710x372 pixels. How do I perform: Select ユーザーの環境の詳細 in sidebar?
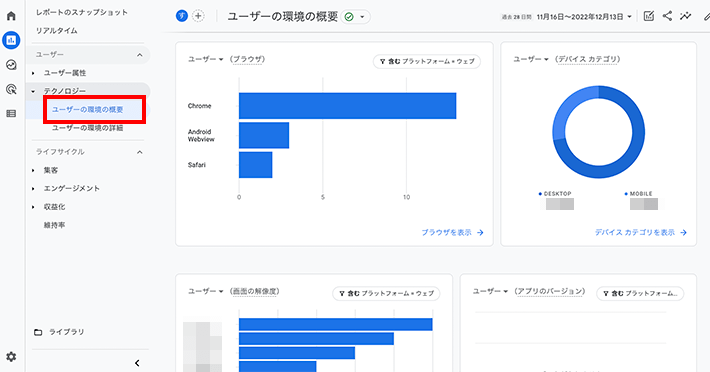click(87, 128)
